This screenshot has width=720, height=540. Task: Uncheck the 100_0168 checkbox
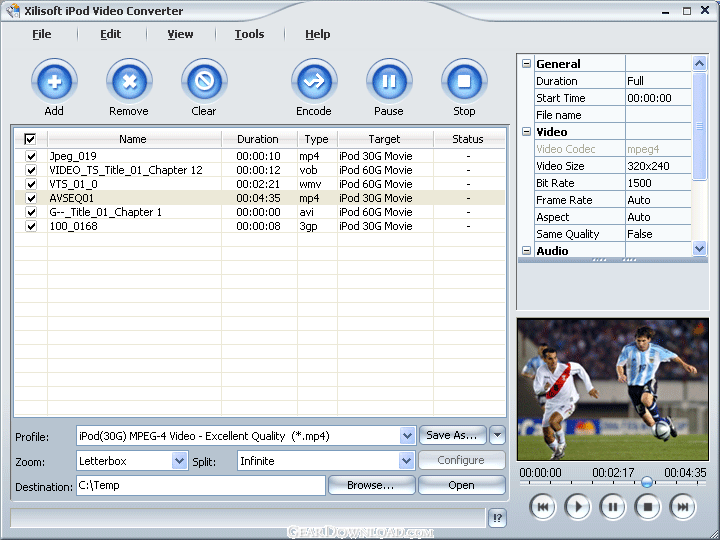[x=31, y=226]
